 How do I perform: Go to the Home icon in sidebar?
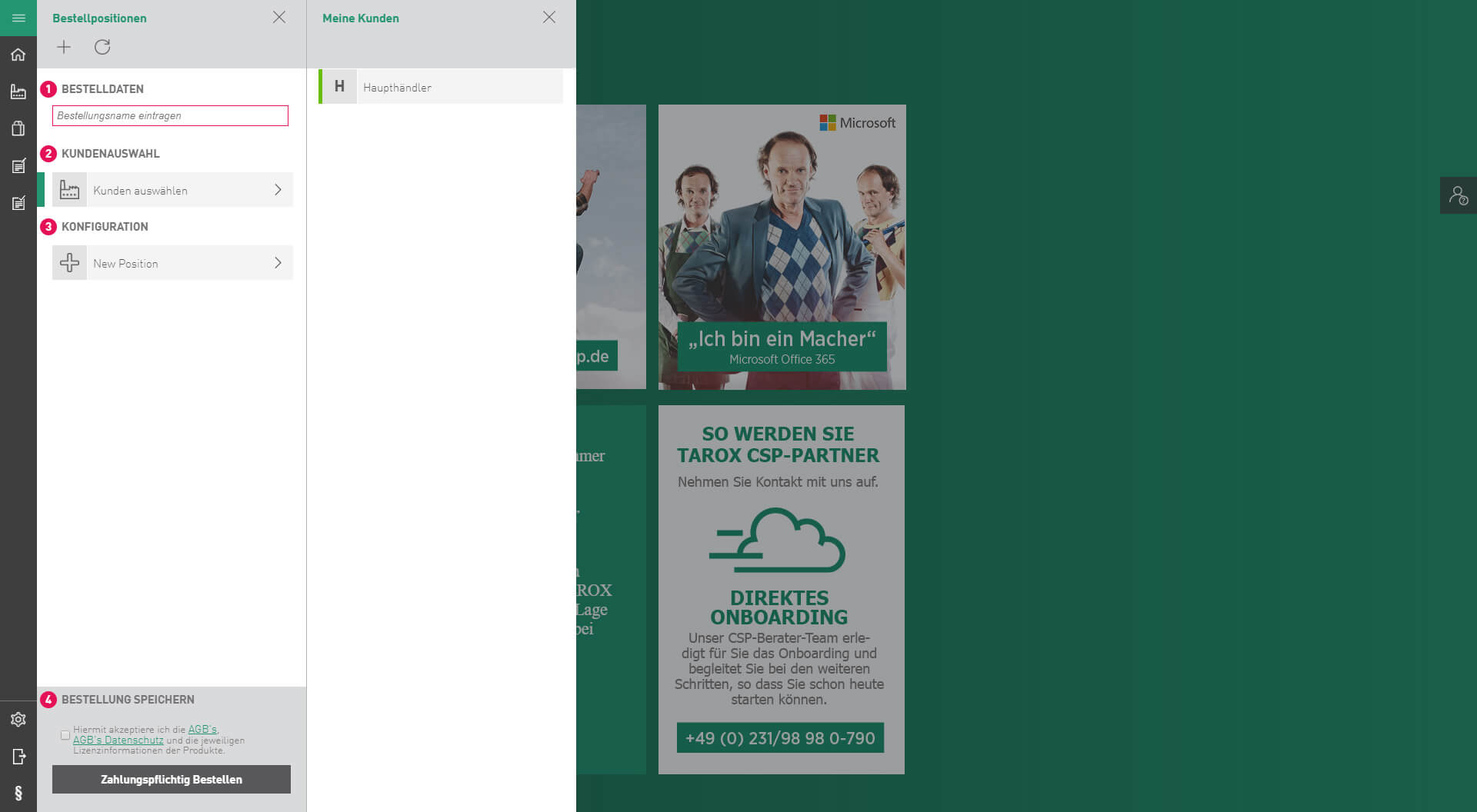coord(18,55)
